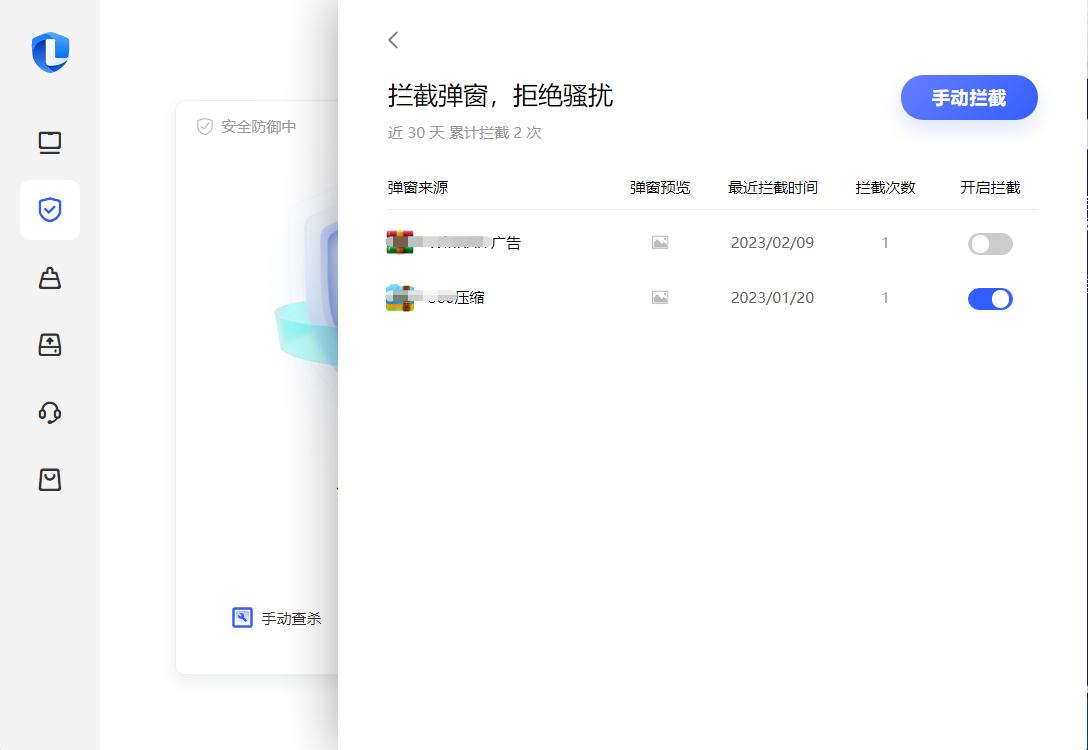Select the 最近拦截时间 column header

pos(771,186)
